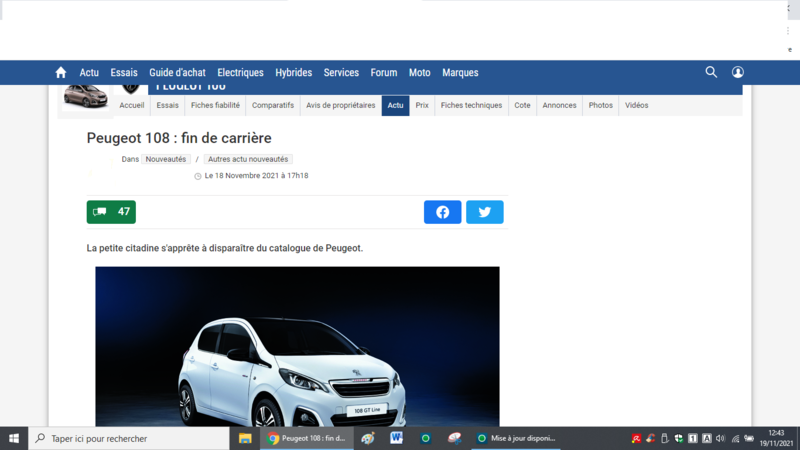This screenshot has height=450, width=800.
Task: Switch to the Essais tab under Peugeot 108
Action: (x=167, y=105)
